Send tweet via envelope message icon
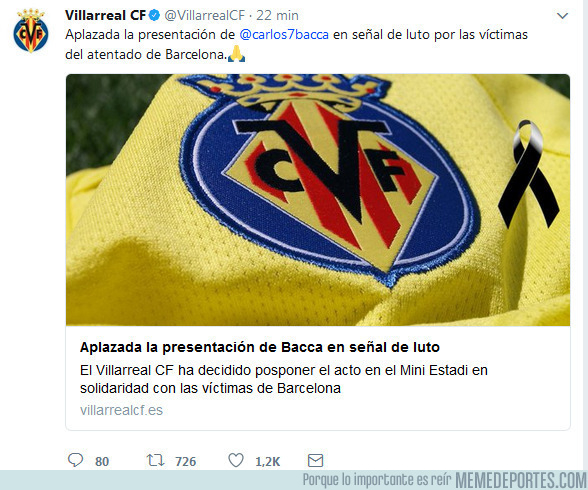The width and height of the screenshot is (588, 490). [315, 460]
